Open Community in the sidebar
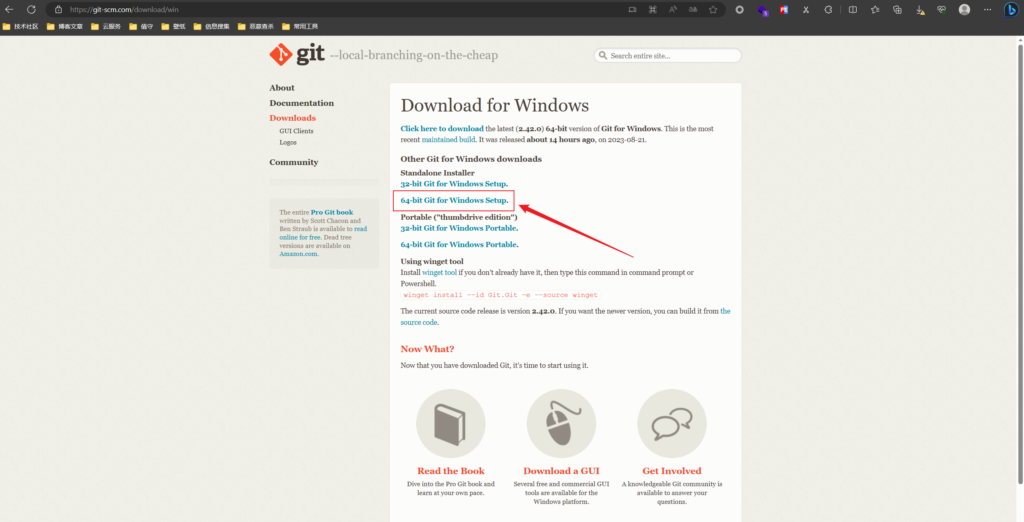Screen dimensions: 1024x522 293,162
